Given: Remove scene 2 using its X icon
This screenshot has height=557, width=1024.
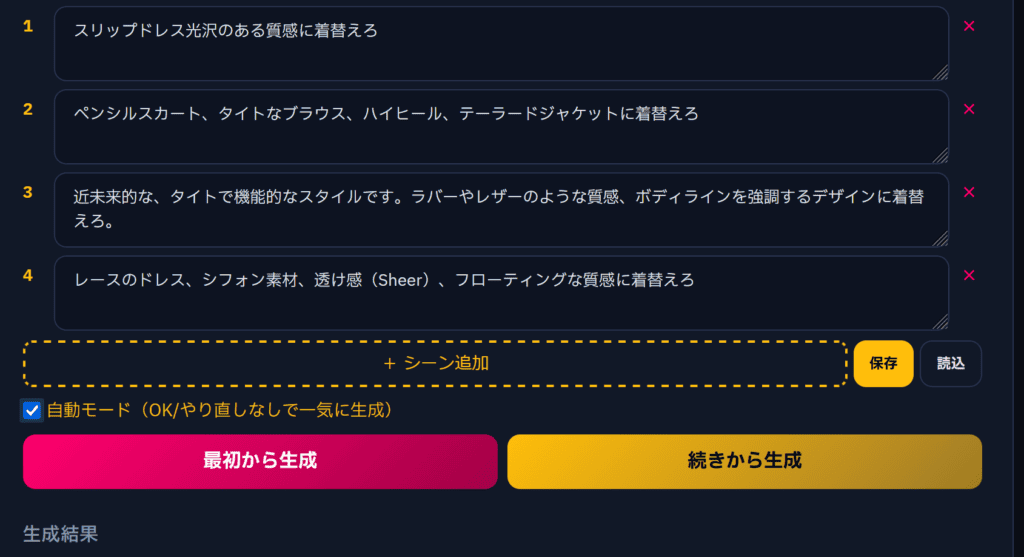Looking at the screenshot, I should (x=968, y=109).
